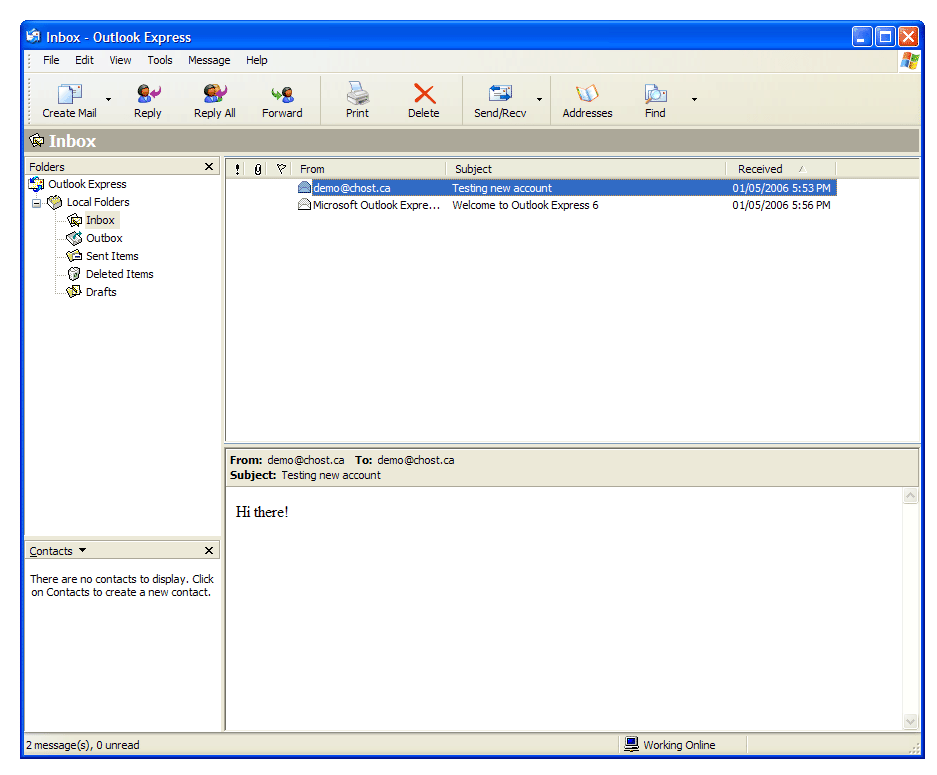
Task: Sort messages by Received column header
Action: [780, 169]
